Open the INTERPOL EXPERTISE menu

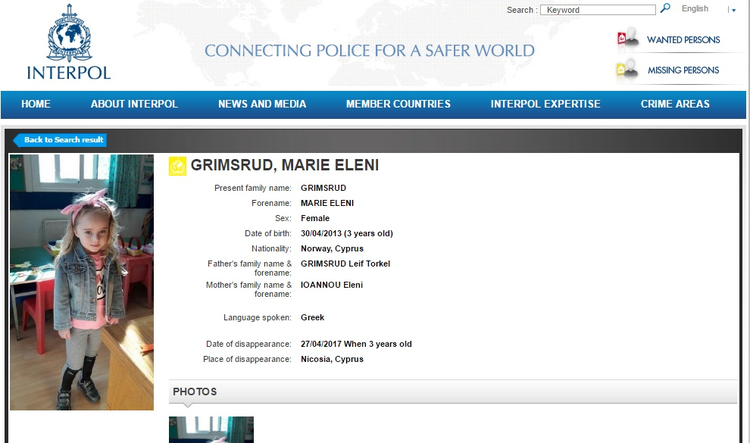545,104
